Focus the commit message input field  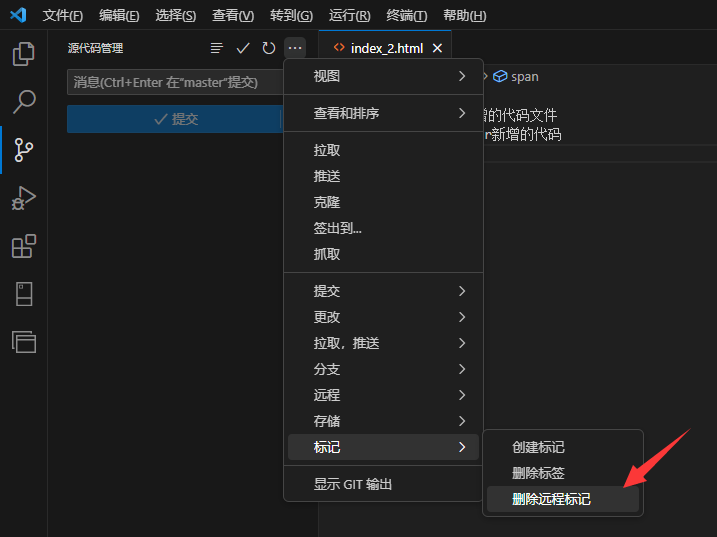175,82
